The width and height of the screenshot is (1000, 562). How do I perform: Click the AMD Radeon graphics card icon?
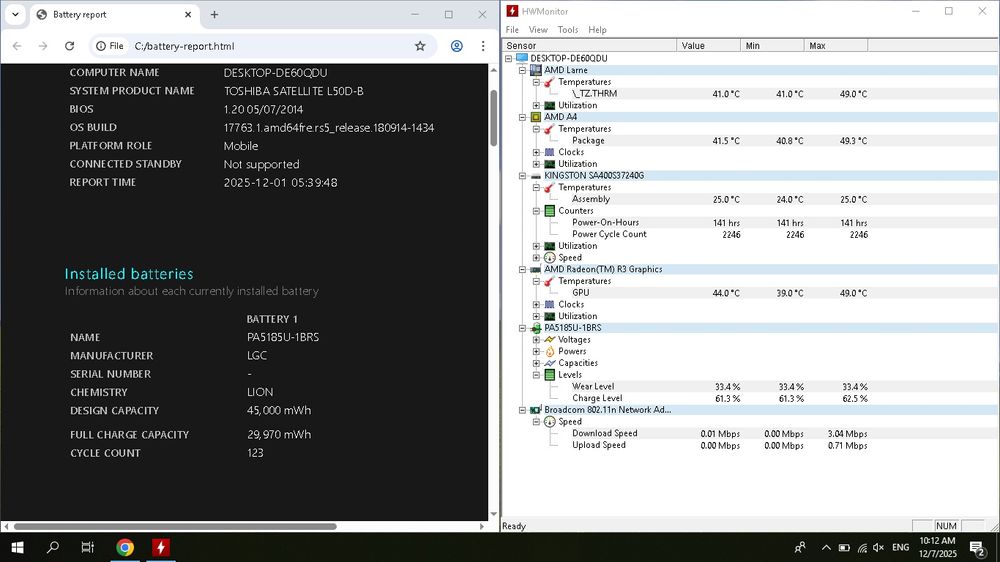click(536, 269)
